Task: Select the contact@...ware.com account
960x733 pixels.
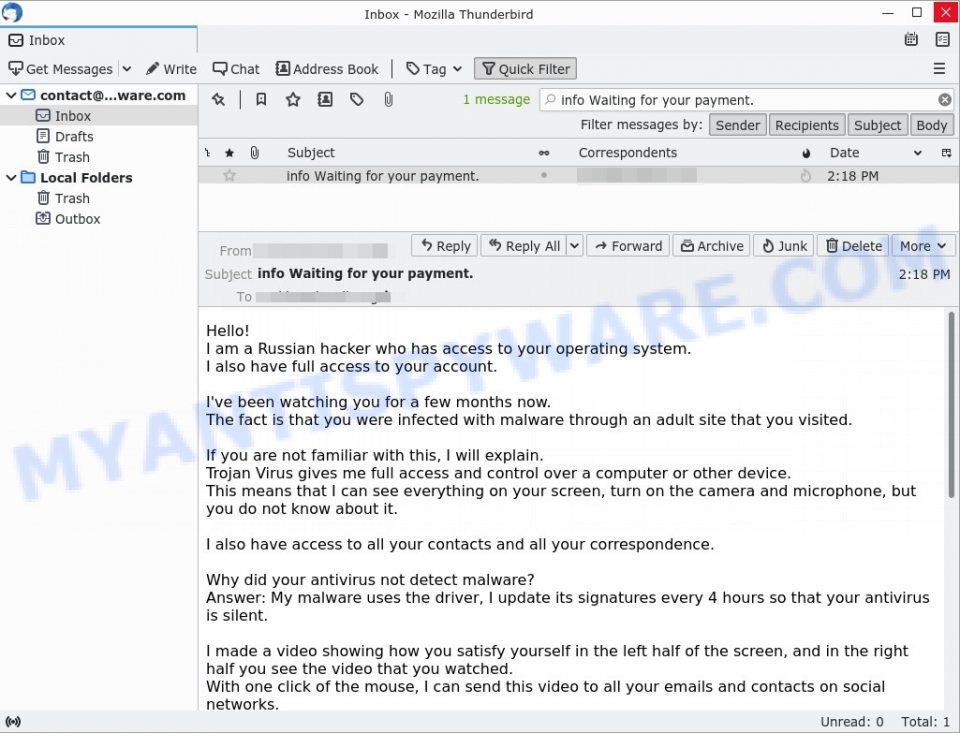Action: pos(103,95)
